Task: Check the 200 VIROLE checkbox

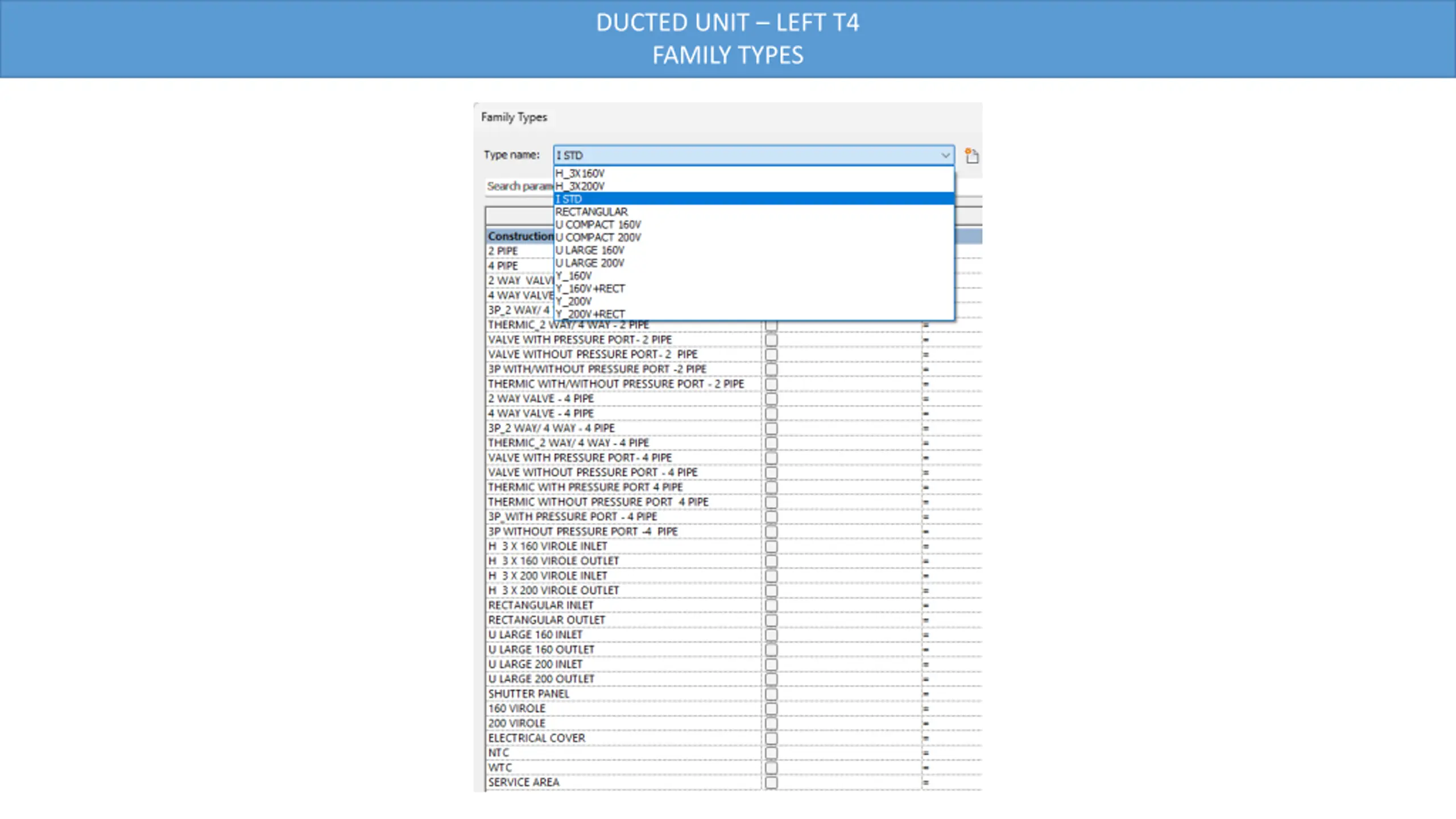Action: (x=771, y=723)
